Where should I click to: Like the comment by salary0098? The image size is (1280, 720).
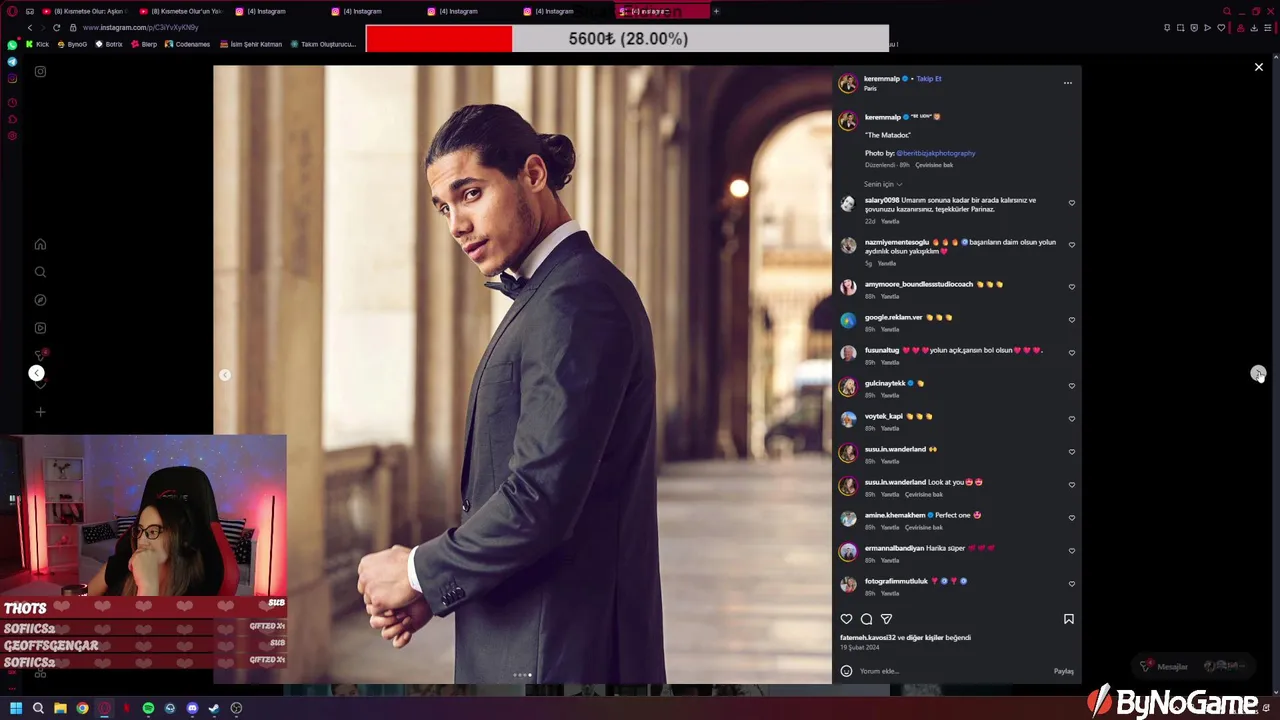(x=1072, y=203)
